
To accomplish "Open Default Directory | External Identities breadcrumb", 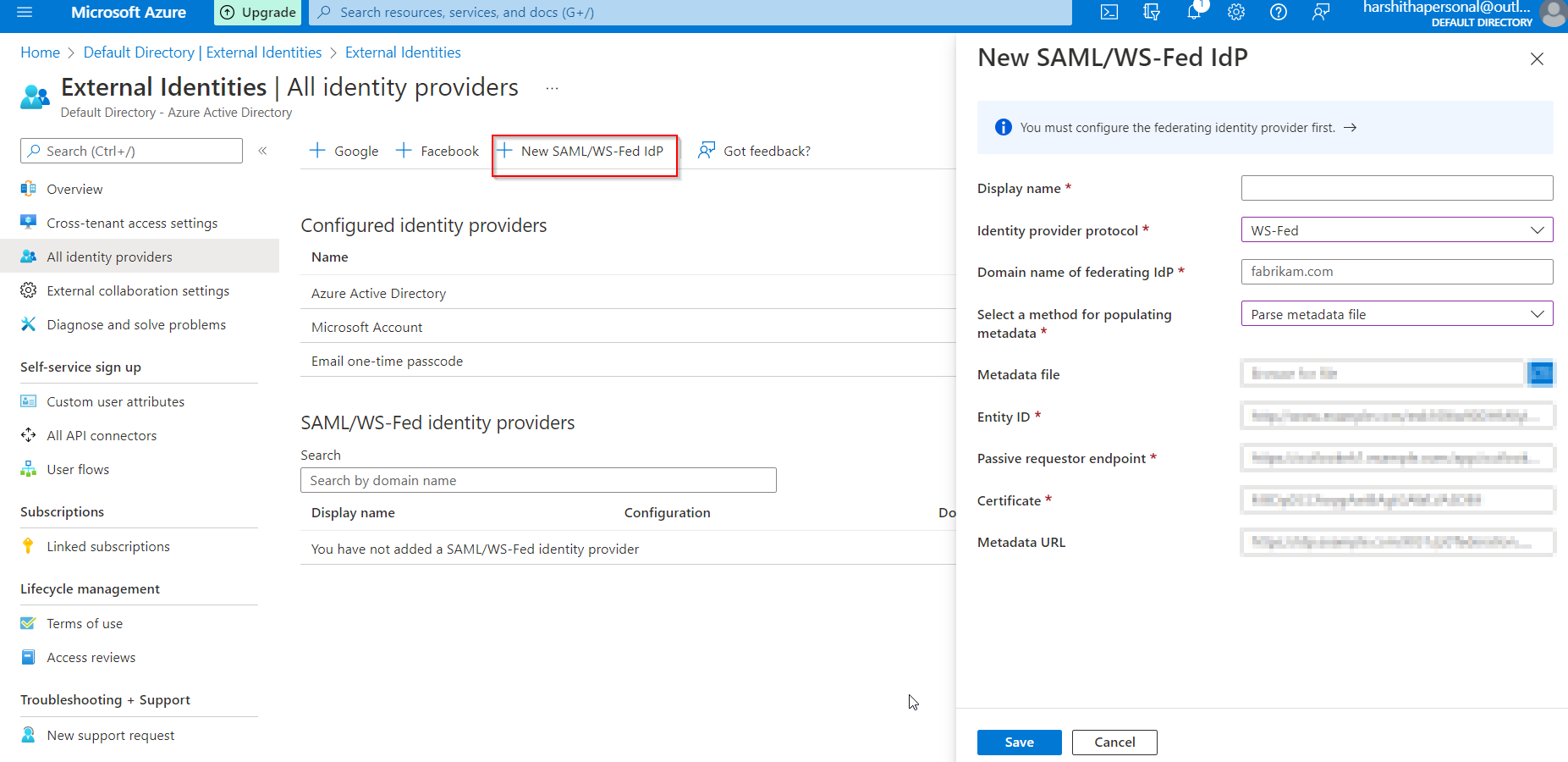I will click(x=203, y=52).
